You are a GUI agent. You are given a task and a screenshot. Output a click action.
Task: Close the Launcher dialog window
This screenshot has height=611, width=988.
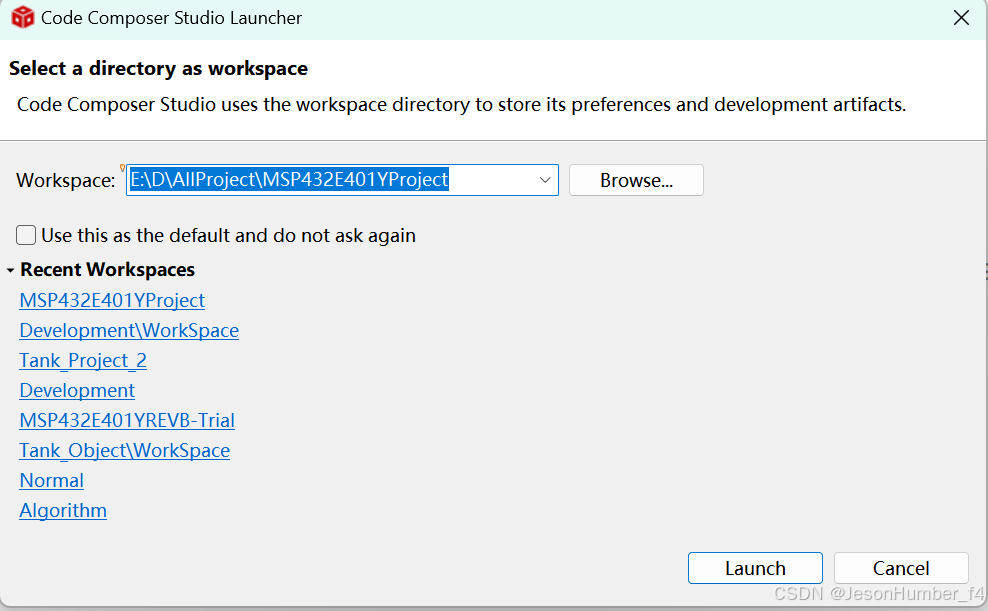pos(961,18)
